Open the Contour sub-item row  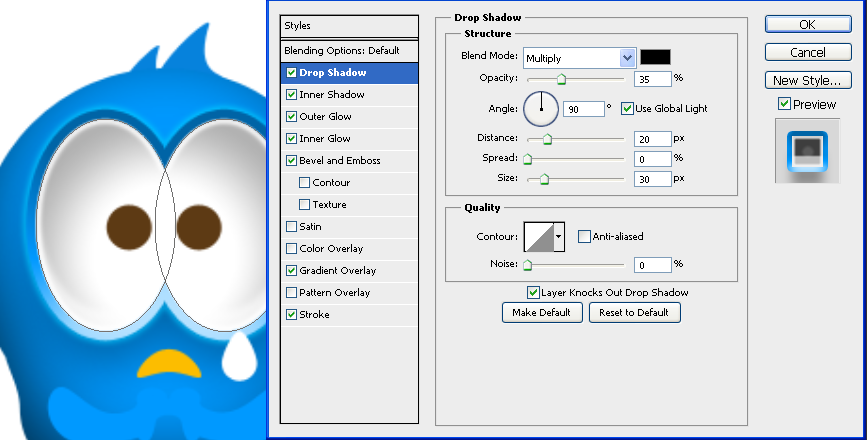point(349,183)
